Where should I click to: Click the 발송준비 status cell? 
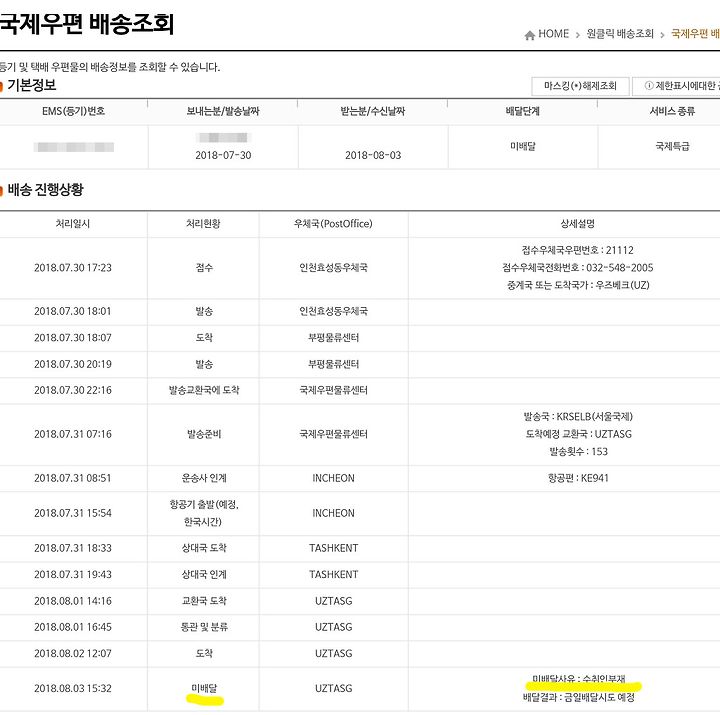(204, 434)
